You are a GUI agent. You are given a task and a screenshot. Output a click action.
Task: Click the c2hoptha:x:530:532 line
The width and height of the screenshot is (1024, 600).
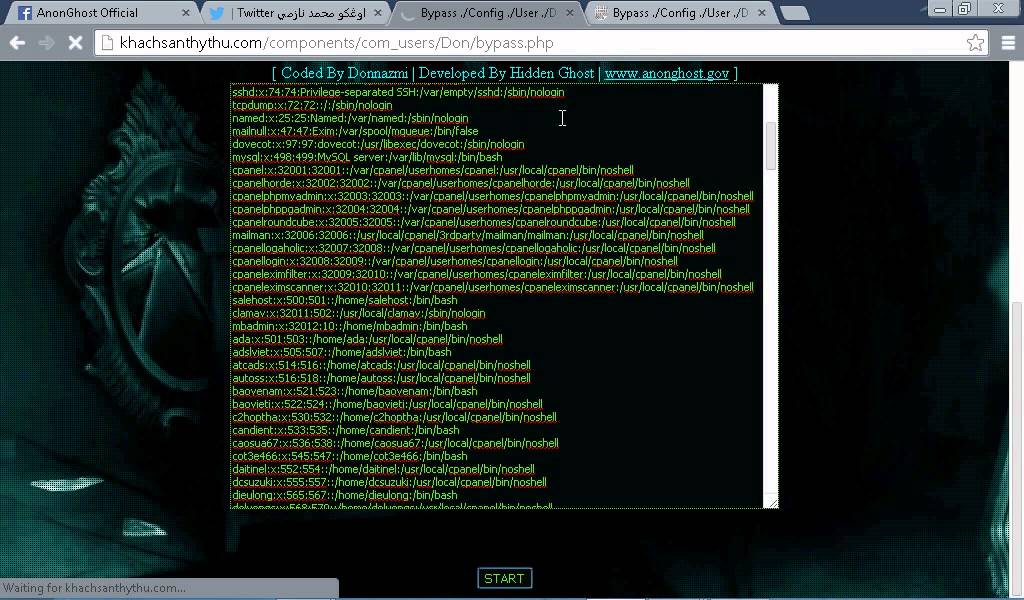pyautogui.click(x=394, y=417)
